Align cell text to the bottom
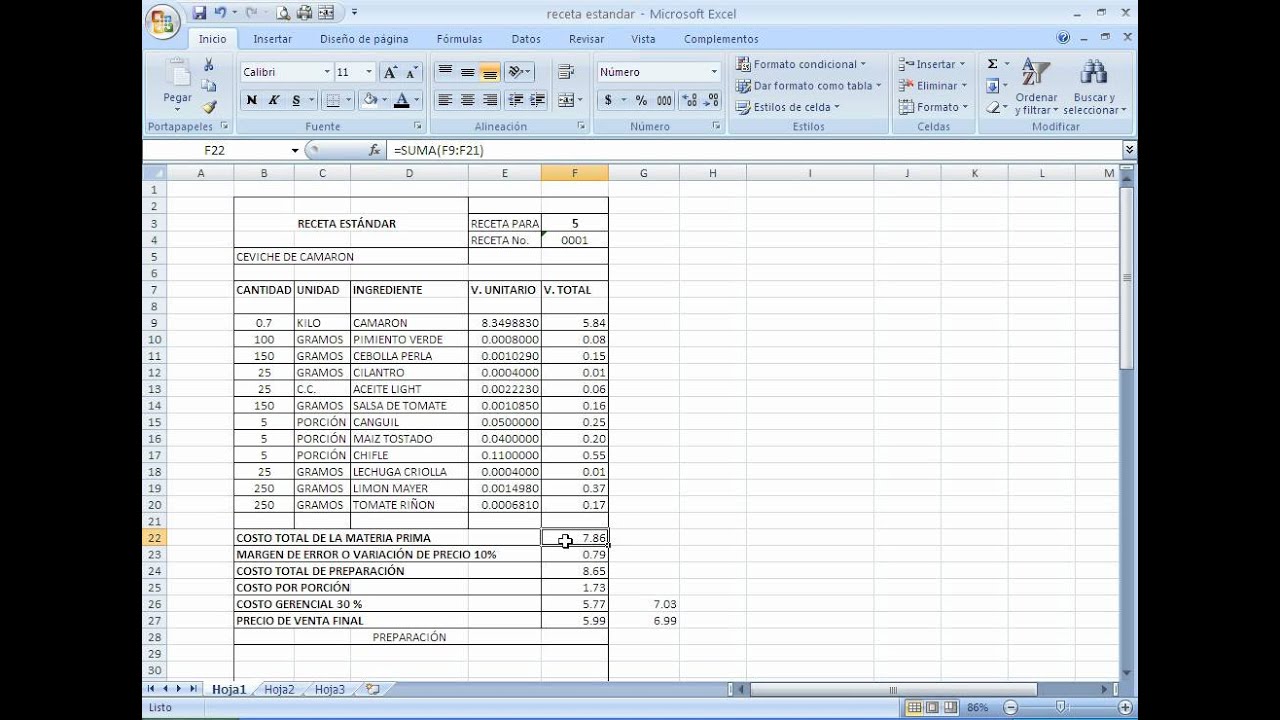Viewport: 1280px width, 720px height. [489, 72]
